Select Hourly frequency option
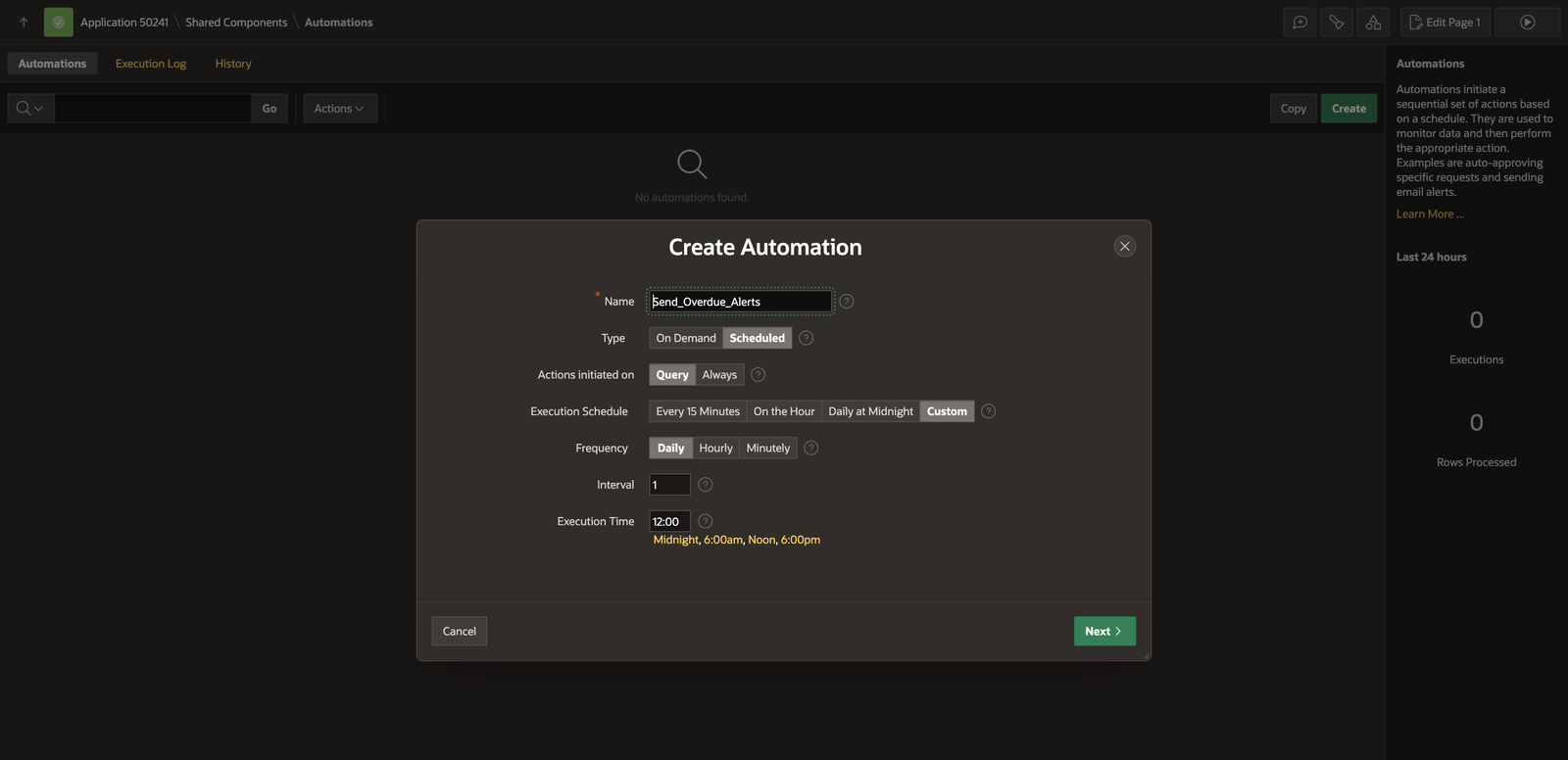 click(x=715, y=449)
